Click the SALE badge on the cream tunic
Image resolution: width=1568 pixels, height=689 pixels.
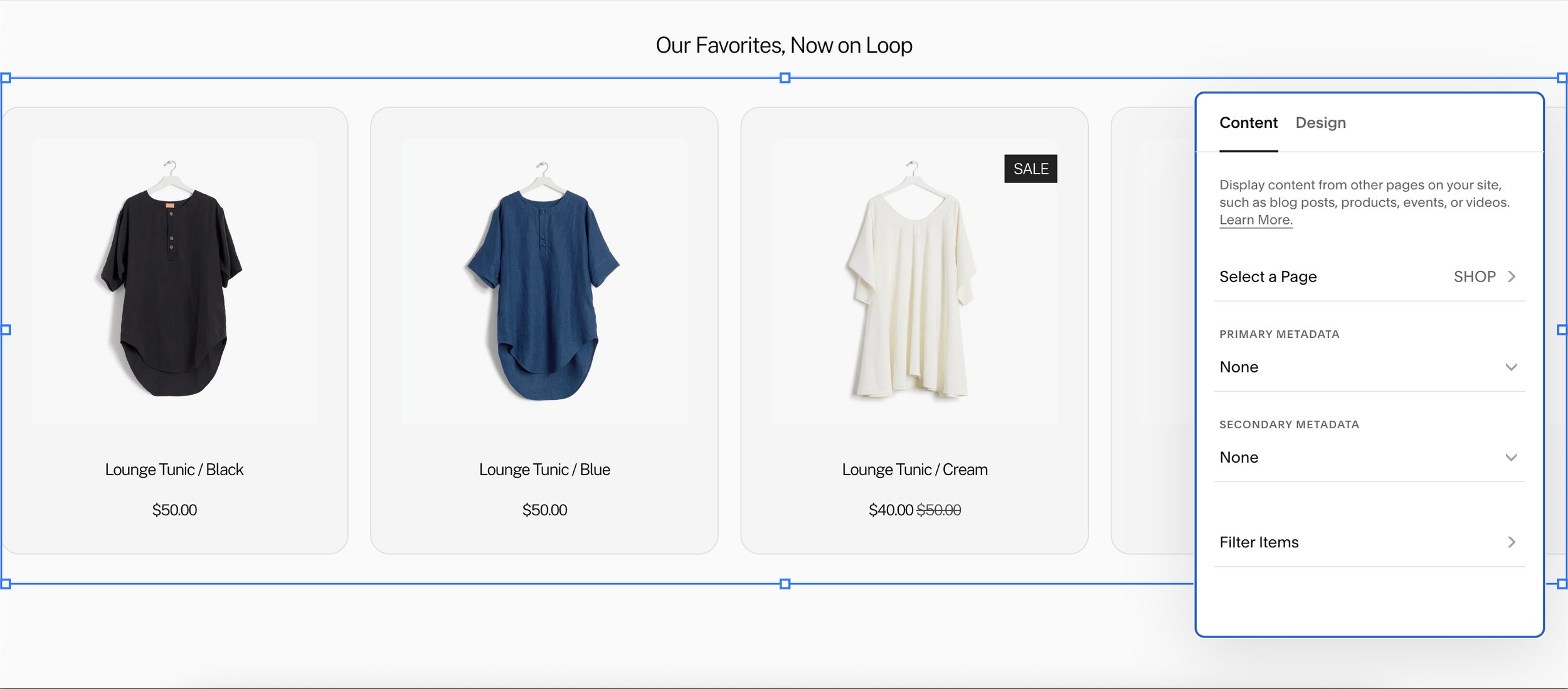pyautogui.click(x=1031, y=169)
